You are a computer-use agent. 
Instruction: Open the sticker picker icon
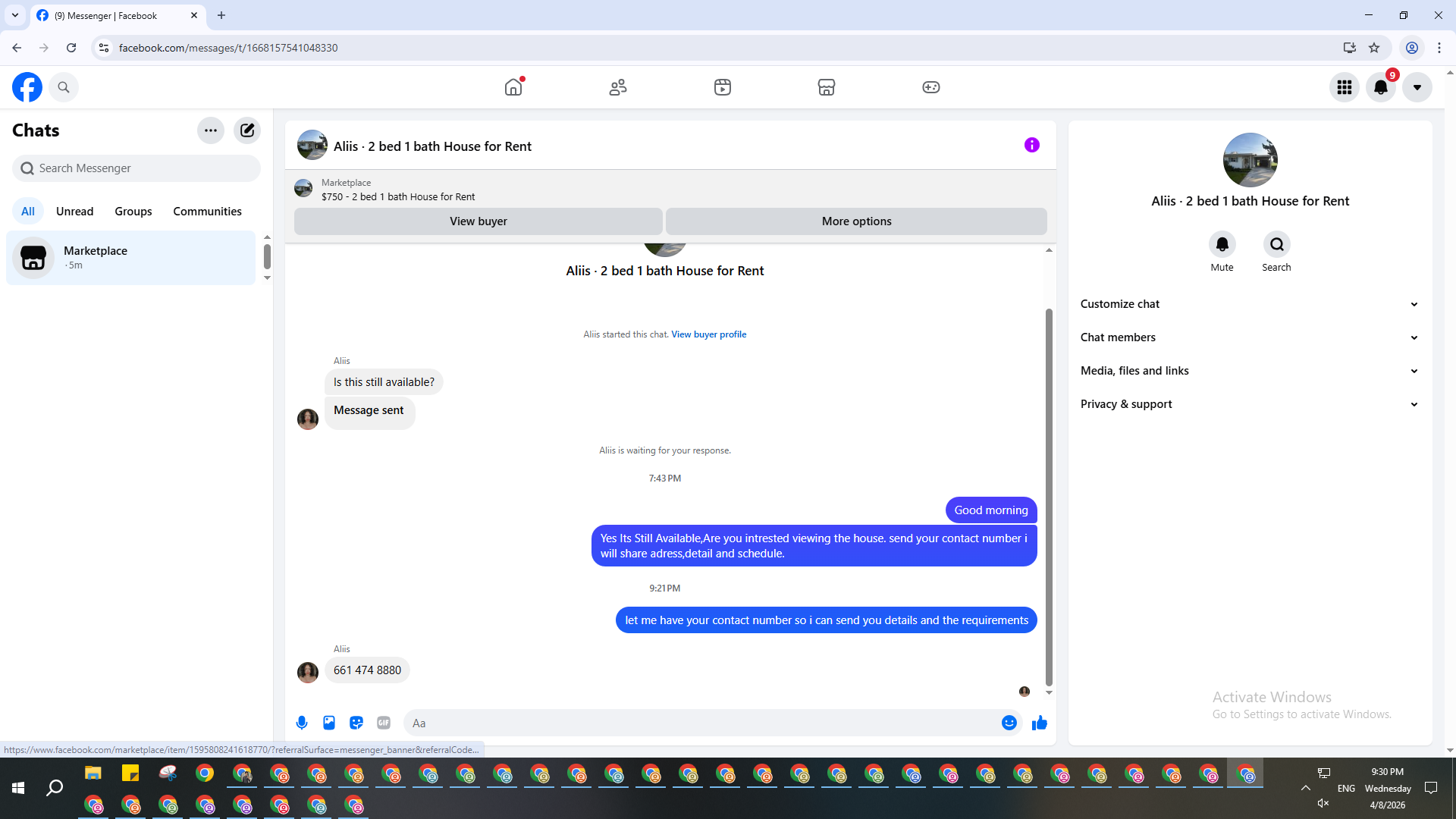356,723
